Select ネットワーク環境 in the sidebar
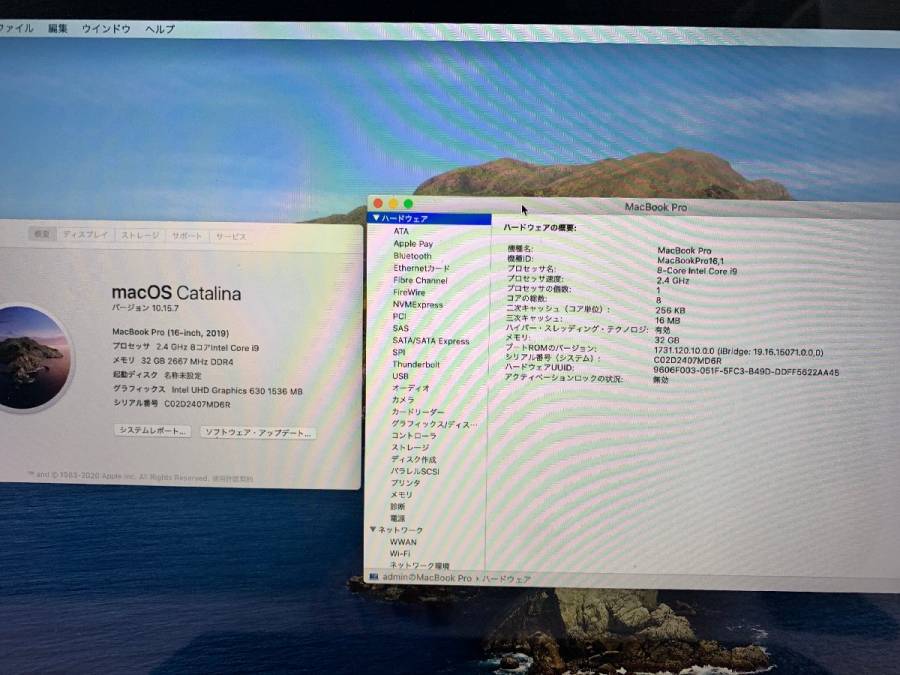 click(x=420, y=565)
